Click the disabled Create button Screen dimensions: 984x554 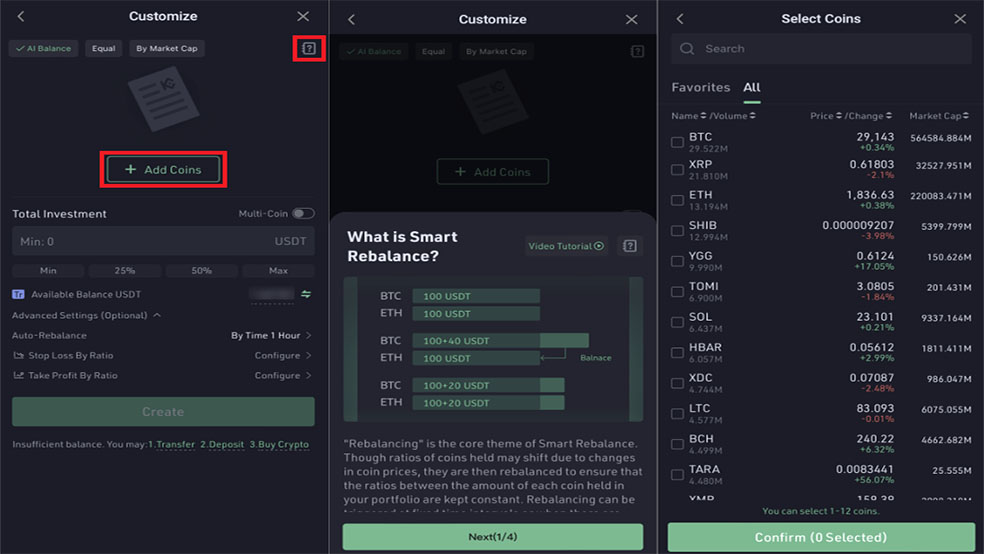coord(163,412)
